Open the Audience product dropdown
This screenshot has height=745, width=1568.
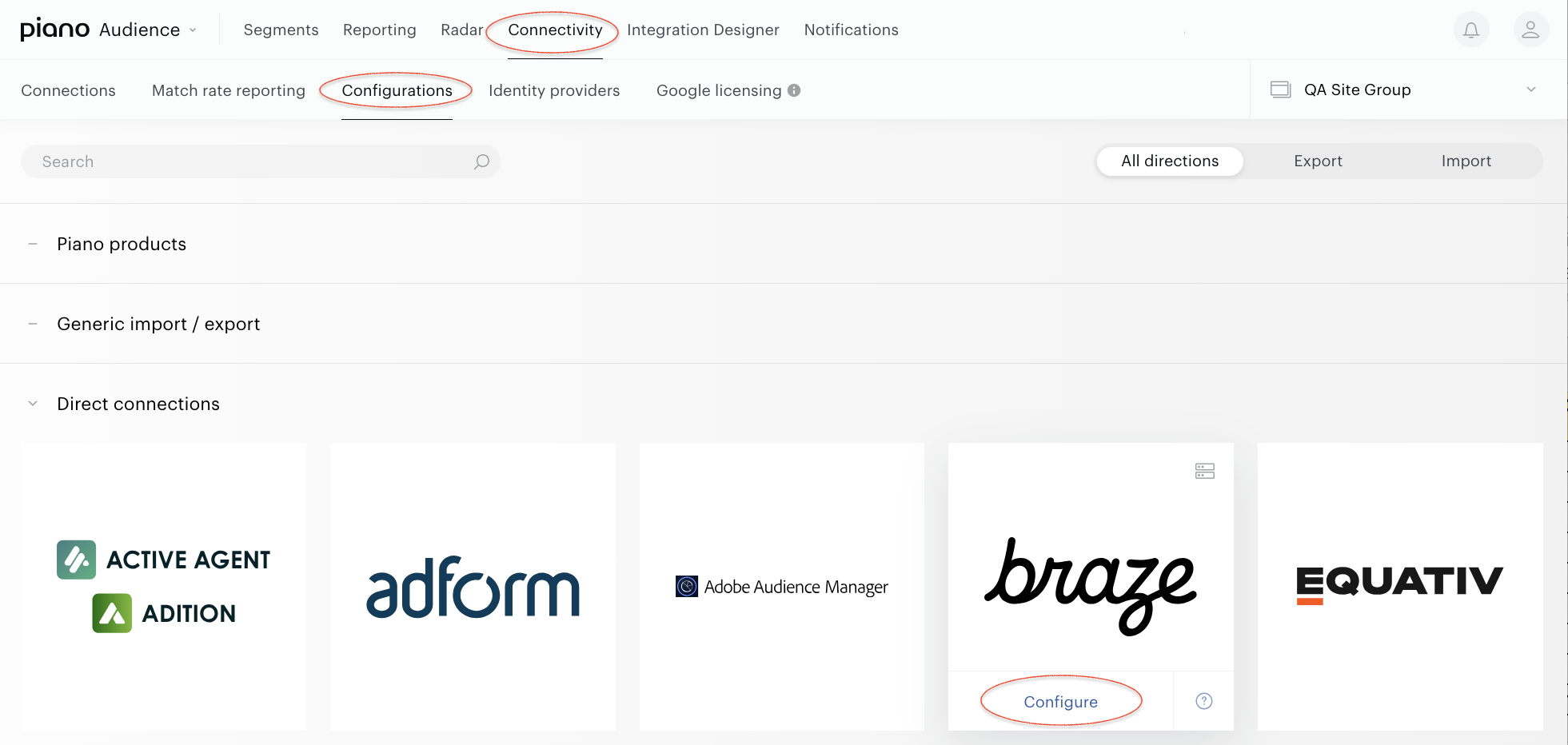pyautogui.click(x=148, y=30)
